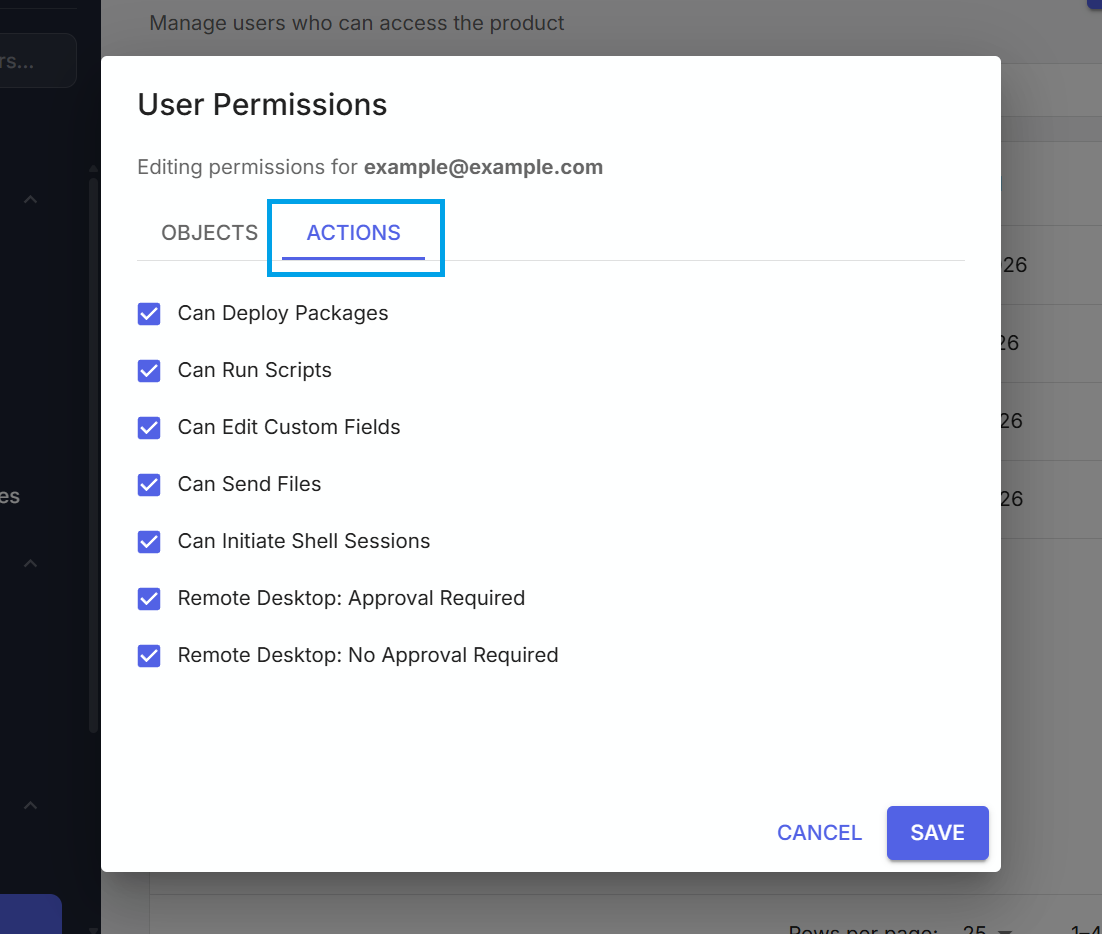Disable Can Initiate Shell Sessions
The height and width of the screenshot is (934, 1102).
point(148,541)
